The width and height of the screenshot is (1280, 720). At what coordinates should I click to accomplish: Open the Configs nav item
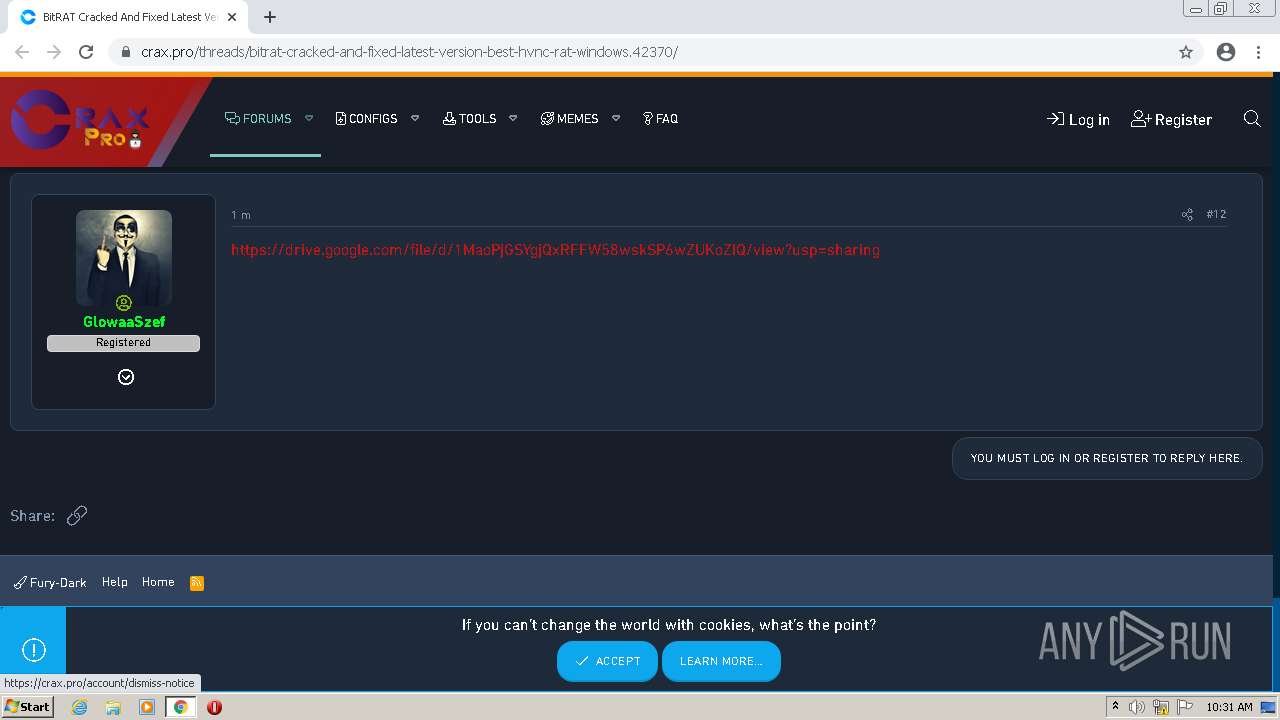[366, 118]
